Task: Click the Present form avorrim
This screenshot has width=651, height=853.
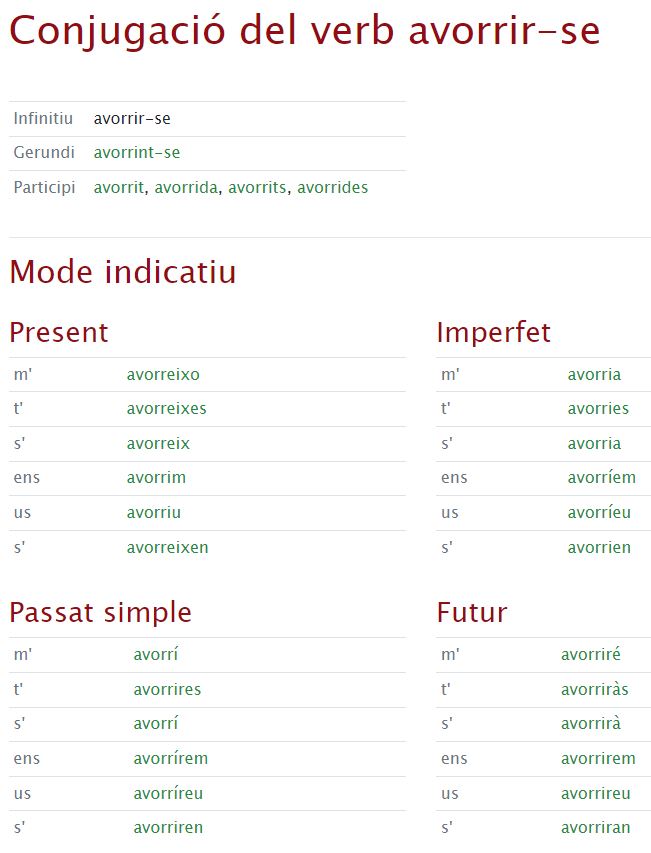Action: point(156,477)
